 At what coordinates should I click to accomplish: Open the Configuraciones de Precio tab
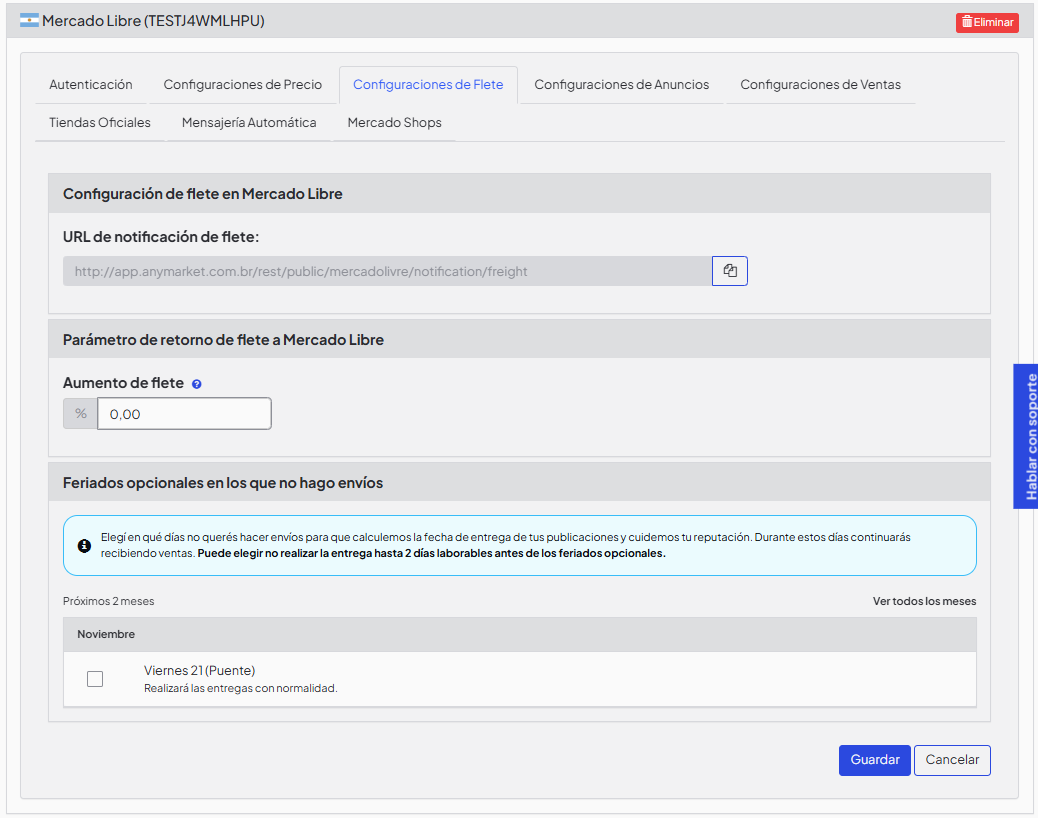[243, 85]
